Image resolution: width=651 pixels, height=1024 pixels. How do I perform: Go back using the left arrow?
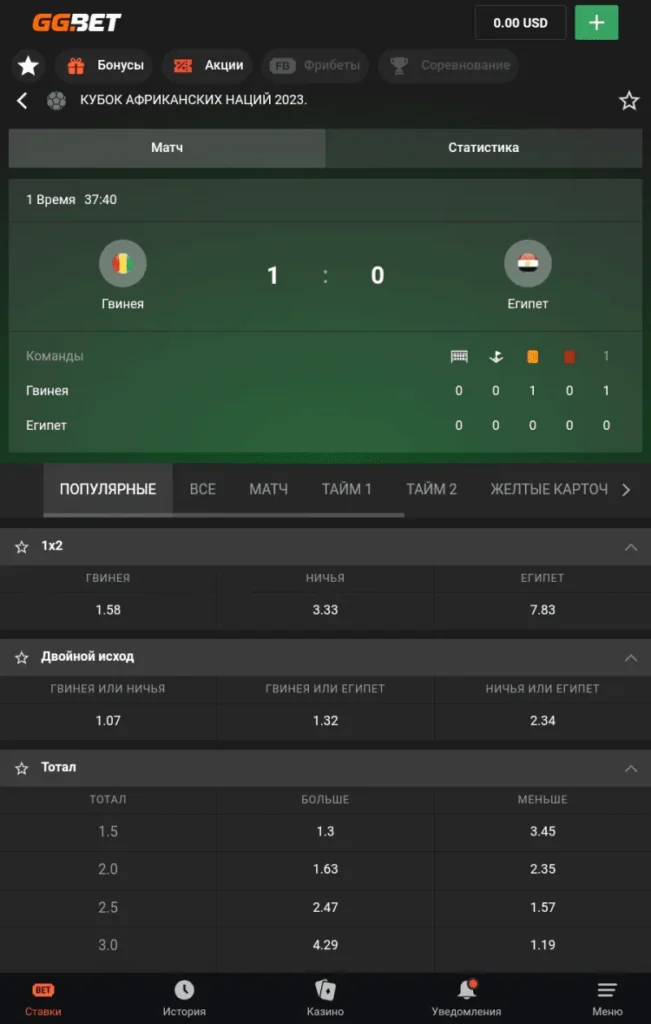click(x=22, y=101)
